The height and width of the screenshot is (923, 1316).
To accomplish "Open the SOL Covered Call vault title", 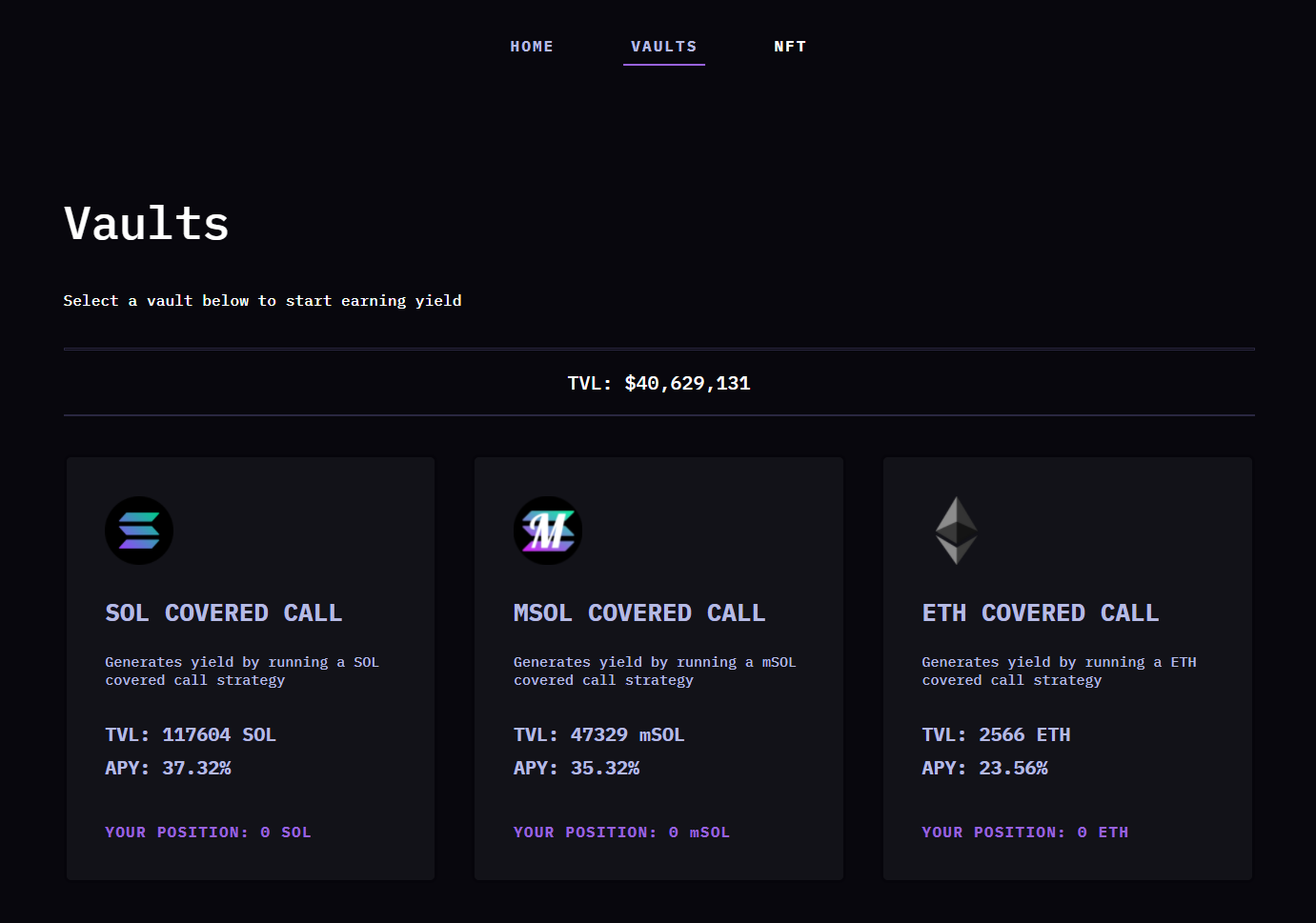I will pos(224,613).
